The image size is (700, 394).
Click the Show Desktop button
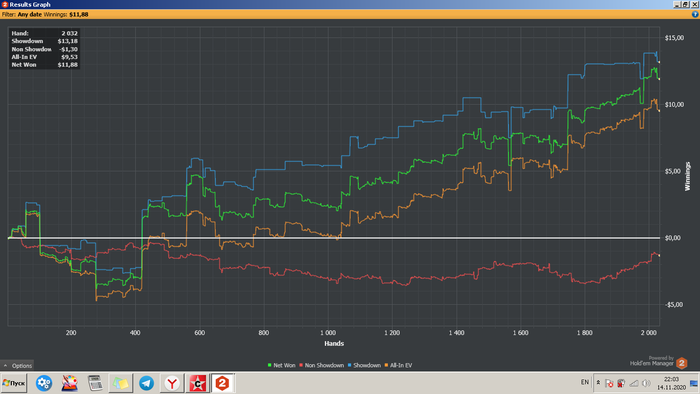click(694, 383)
